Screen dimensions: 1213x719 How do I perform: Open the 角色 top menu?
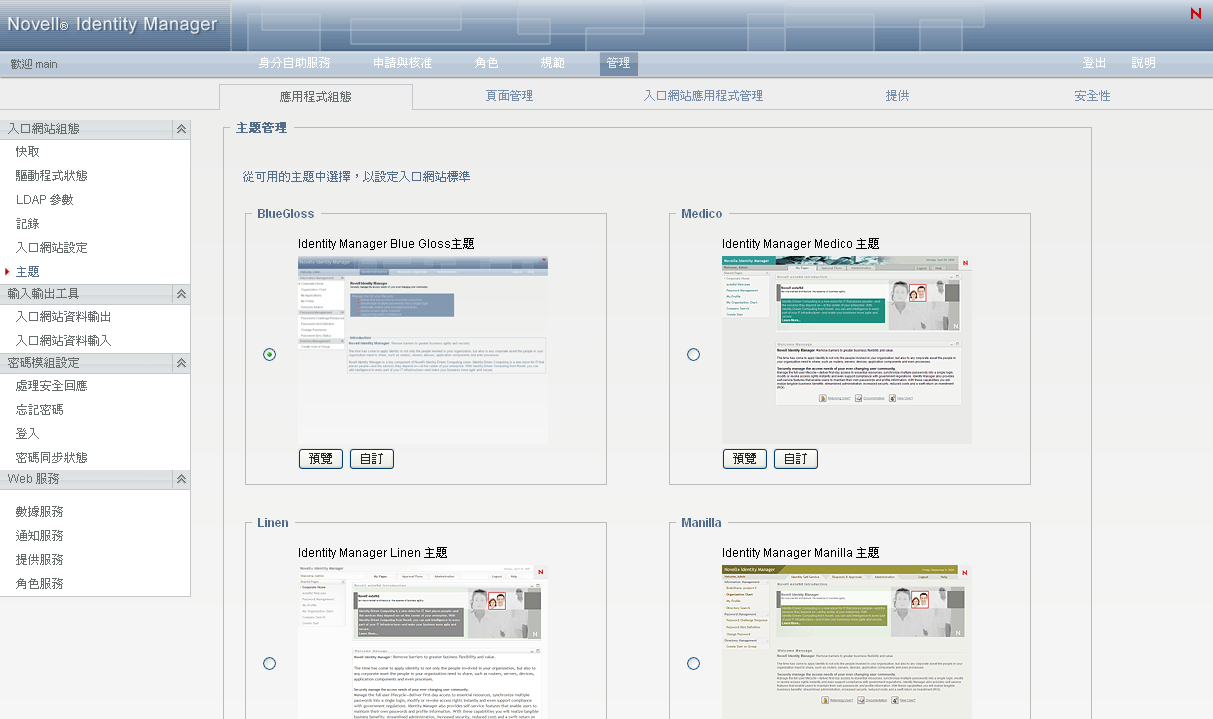(487, 63)
